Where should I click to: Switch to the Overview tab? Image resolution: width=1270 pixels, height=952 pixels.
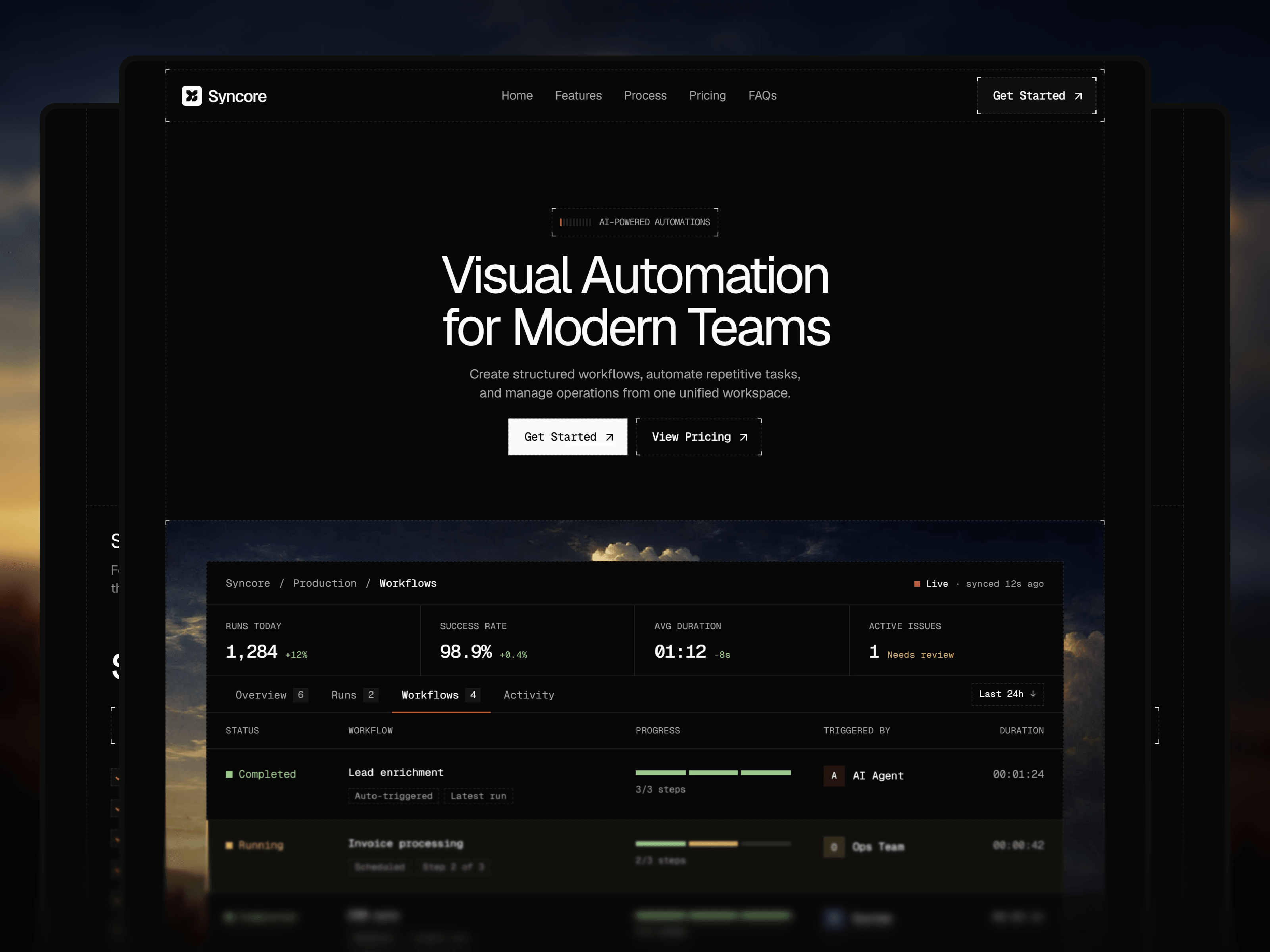click(271, 695)
